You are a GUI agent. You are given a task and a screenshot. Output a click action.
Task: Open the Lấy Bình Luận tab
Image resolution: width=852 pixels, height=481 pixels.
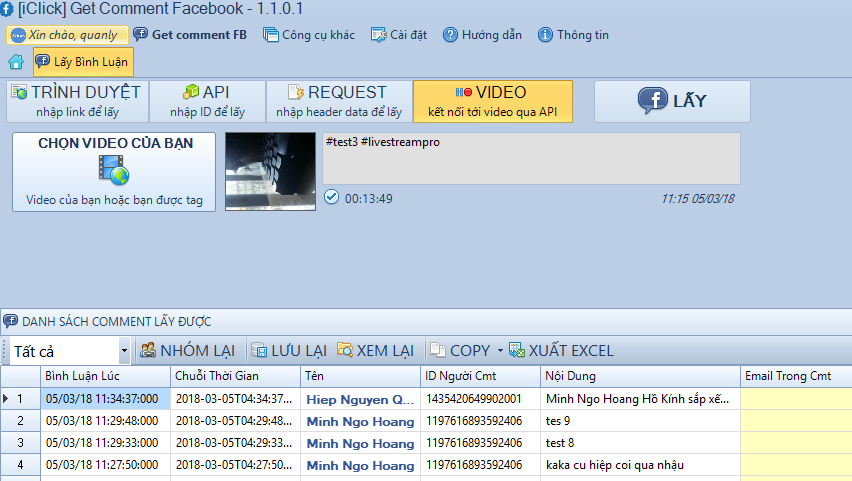pos(83,62)
